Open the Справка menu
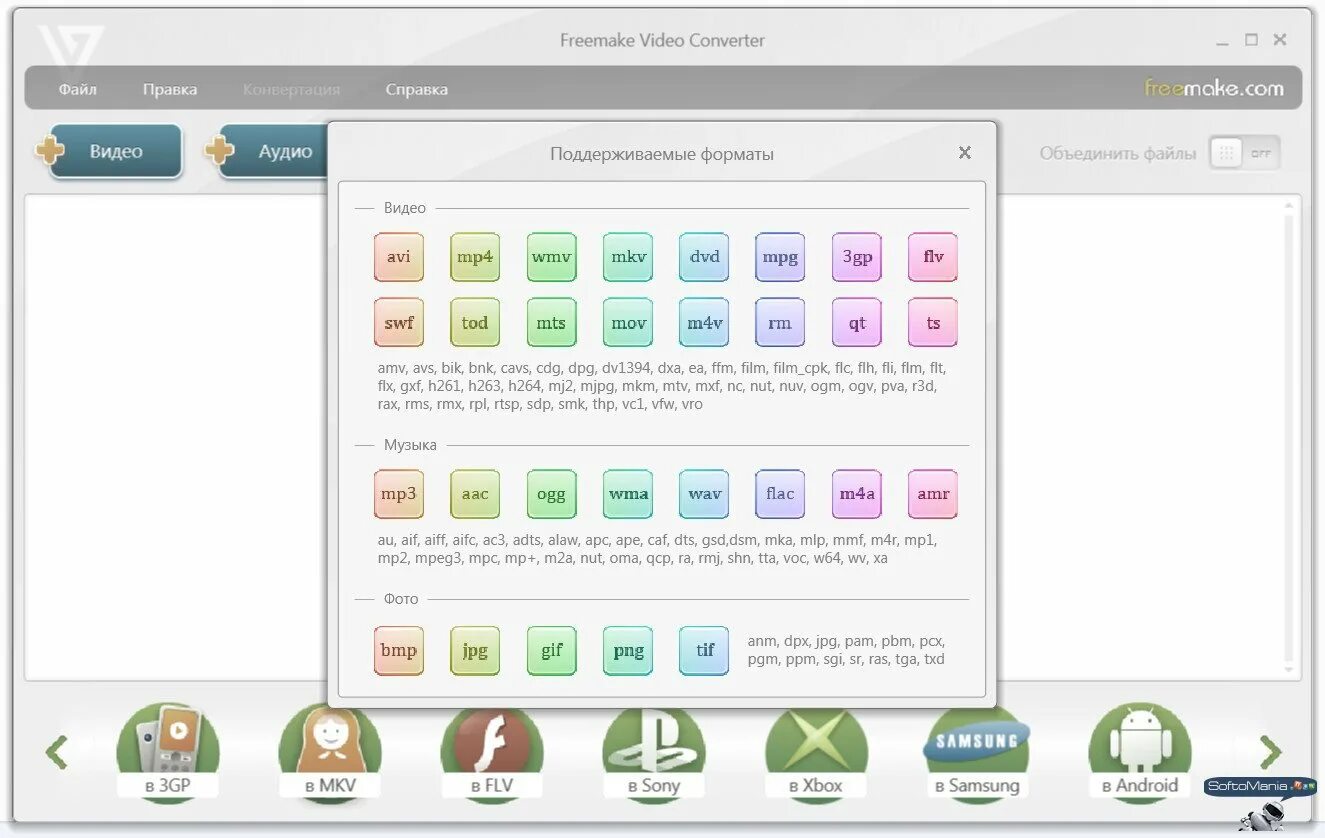1325x838 pixels. (x=416, y=89)
